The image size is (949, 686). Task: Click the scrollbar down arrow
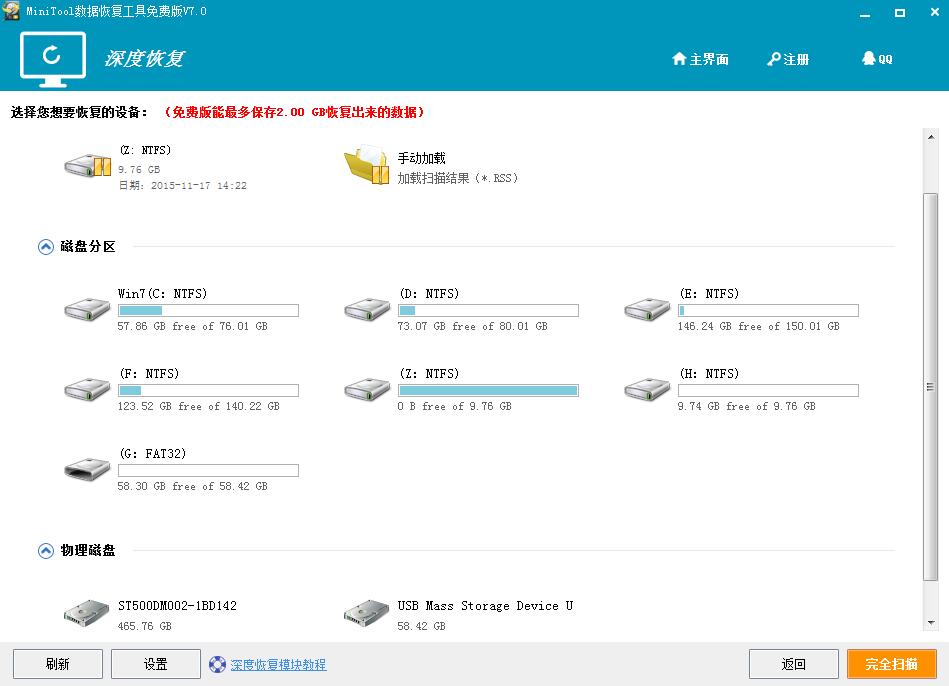click(x=931, y=622)
